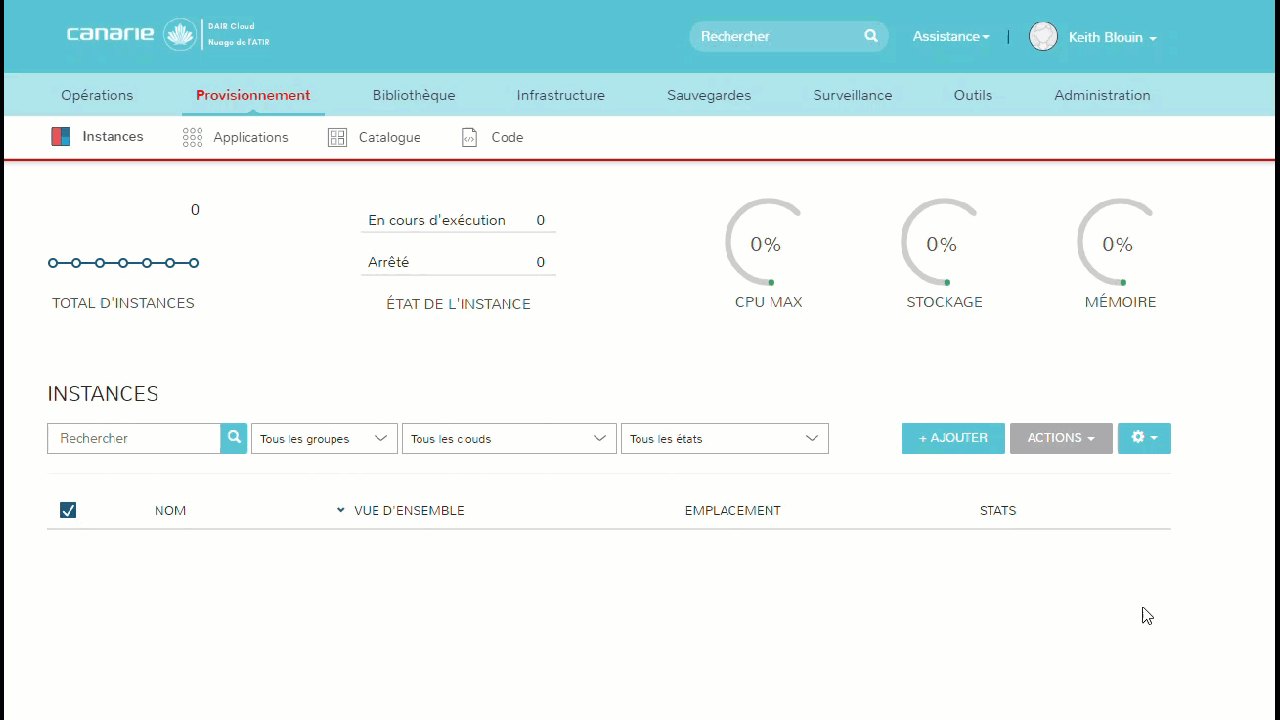Click the magnifier icon in top search
Viewport: 1280px width, 720px height.
tap(871, 36)
